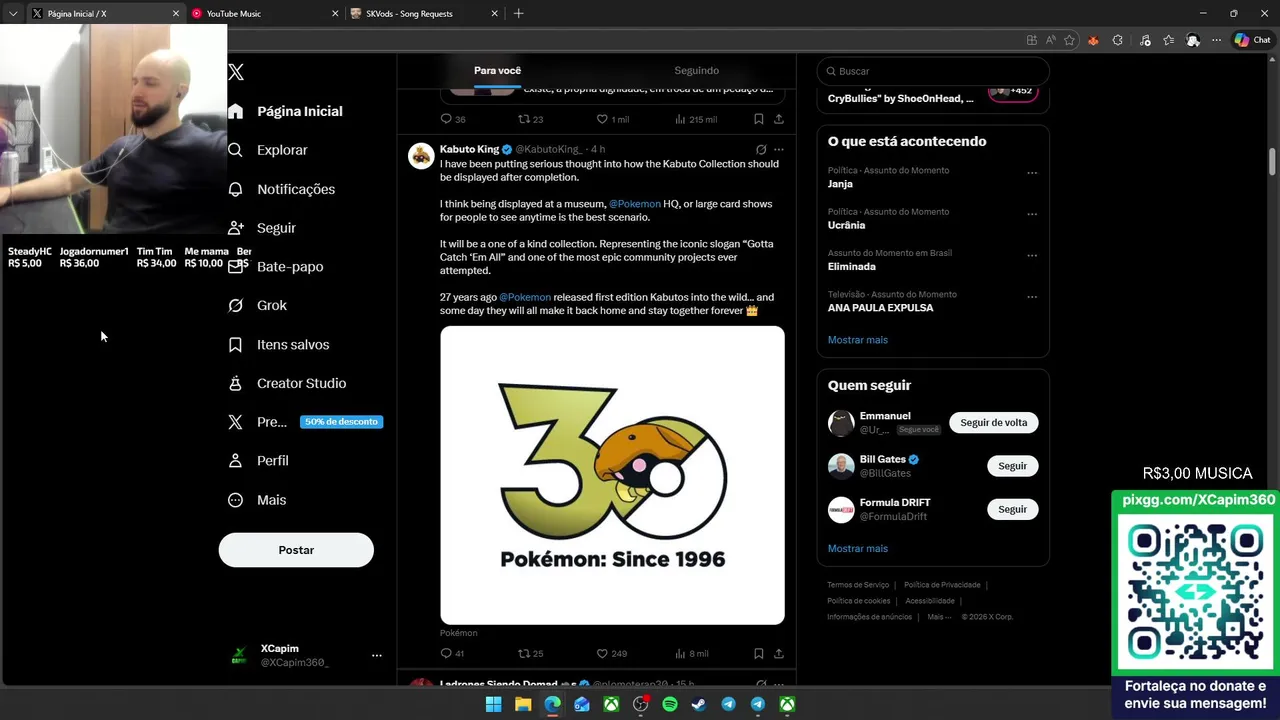Go to Página Inicial in the sidebar
This screenshot has width=1280, height=720.
click(286, 111)
